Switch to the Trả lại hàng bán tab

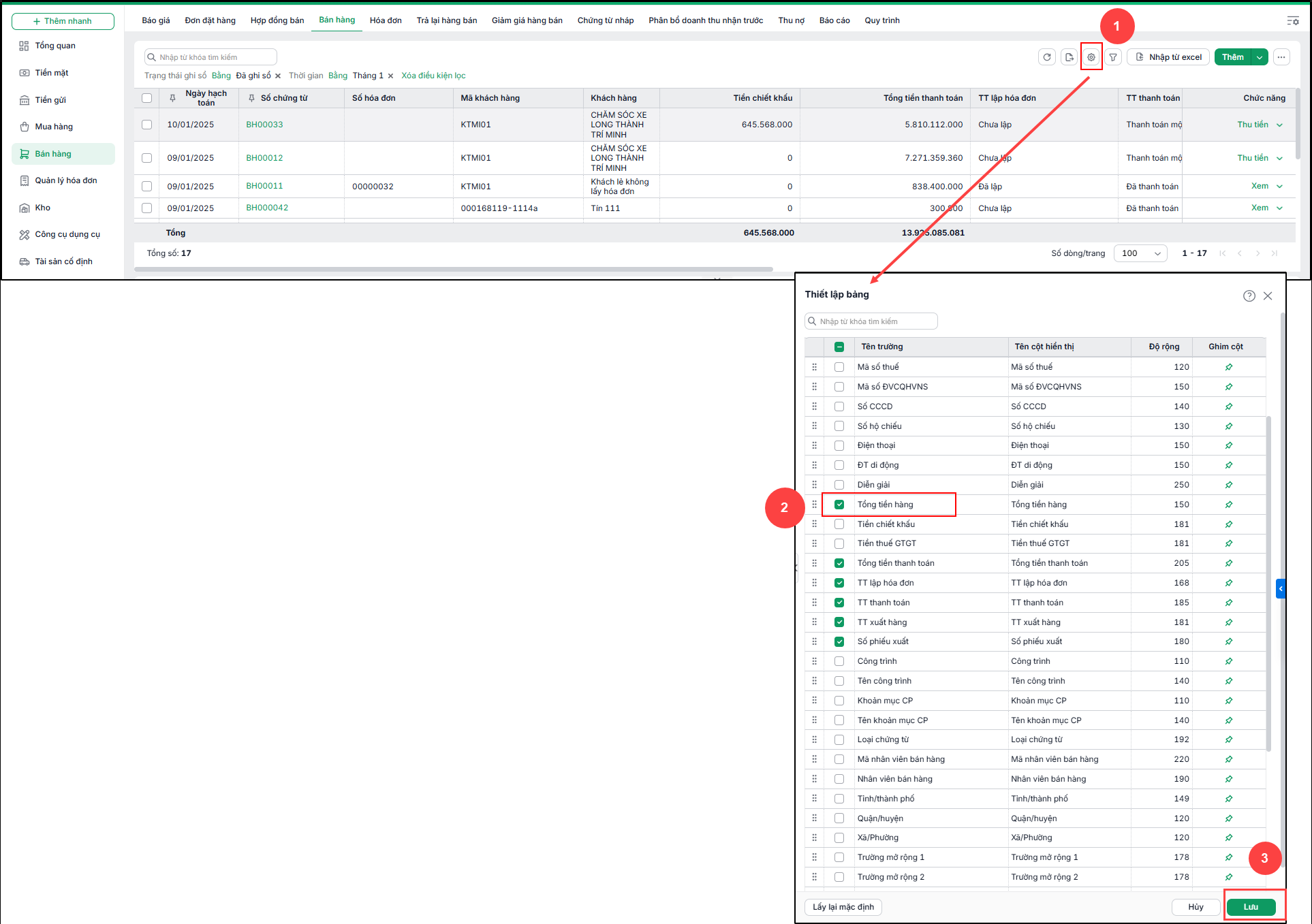(447, 20)
